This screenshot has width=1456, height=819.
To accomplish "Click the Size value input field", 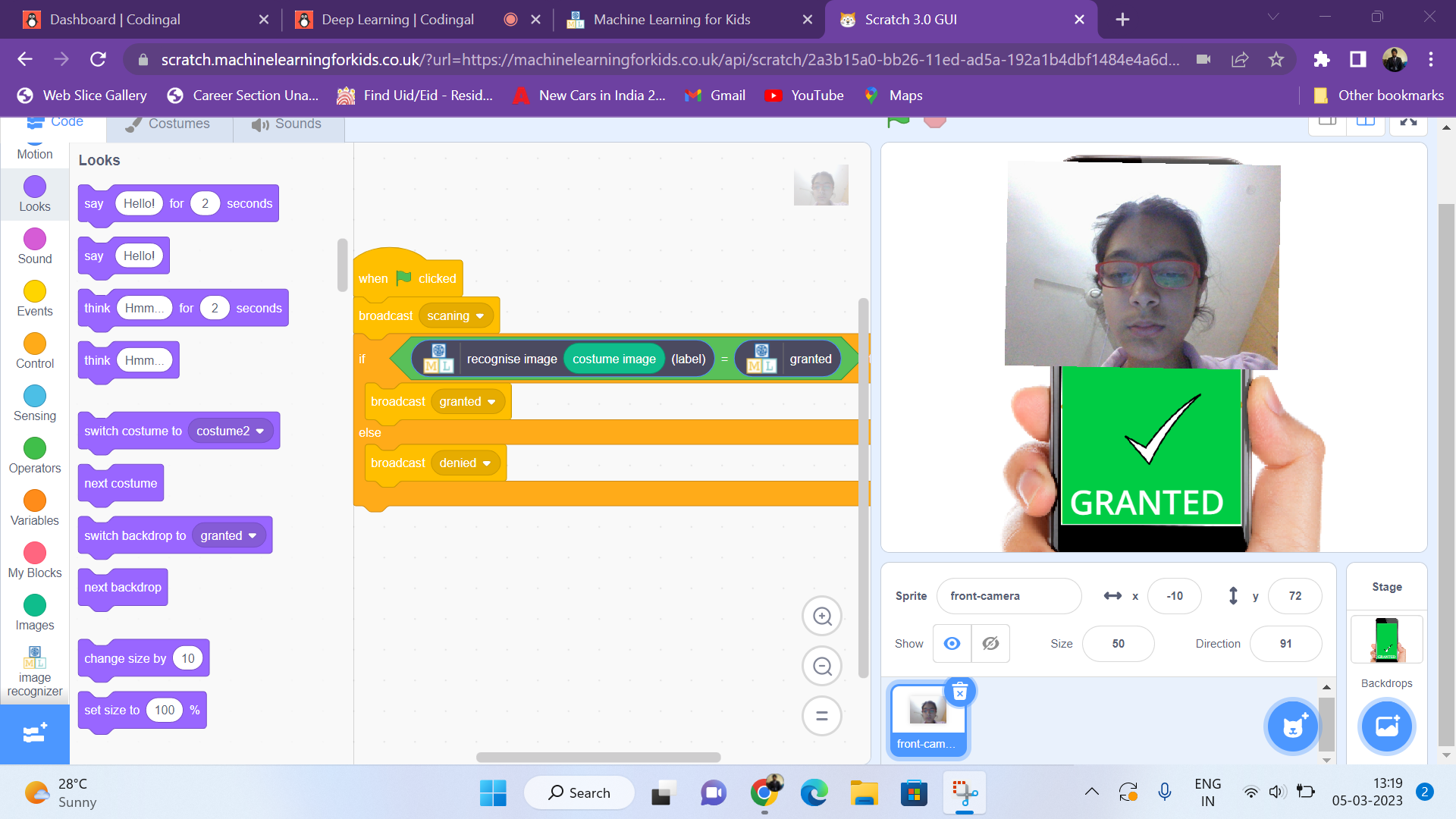I will (x=1118, y=644).
